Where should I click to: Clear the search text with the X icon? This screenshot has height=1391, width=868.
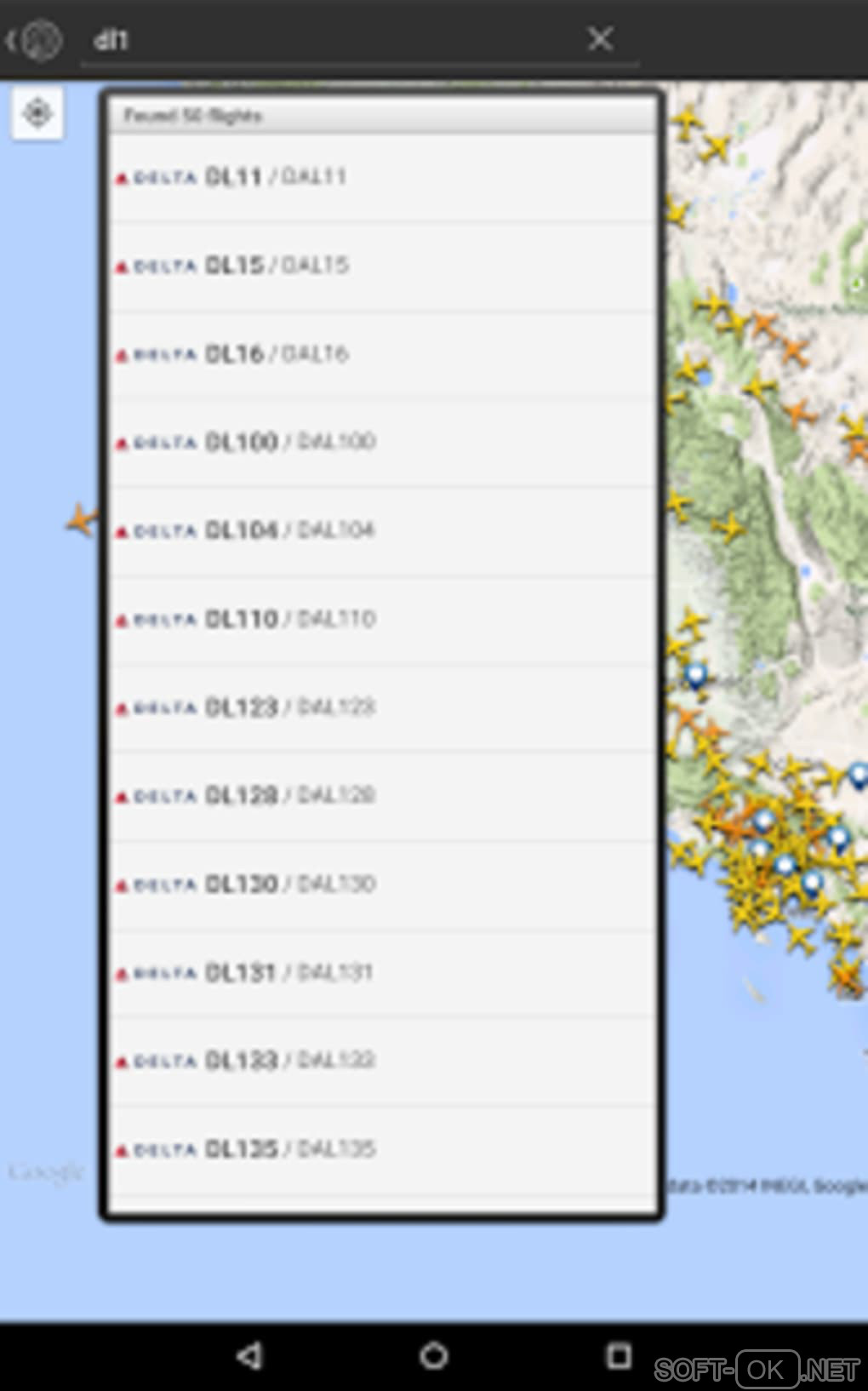600,38
